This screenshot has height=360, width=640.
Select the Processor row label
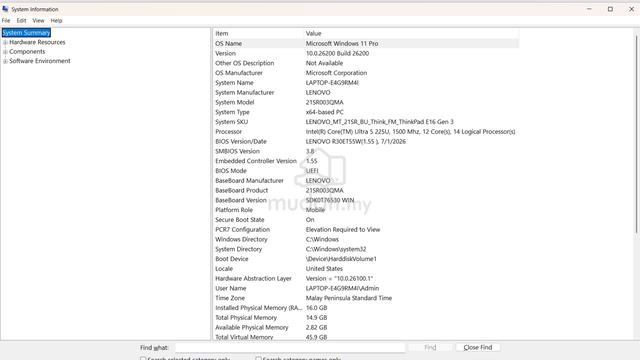pyautogui.click(x=229, y=131)
